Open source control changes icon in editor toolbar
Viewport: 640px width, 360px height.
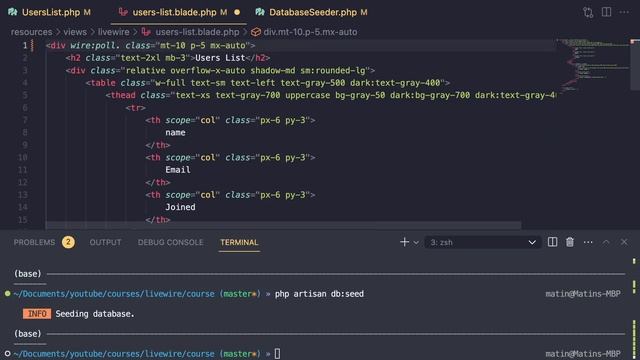(588, 12)
